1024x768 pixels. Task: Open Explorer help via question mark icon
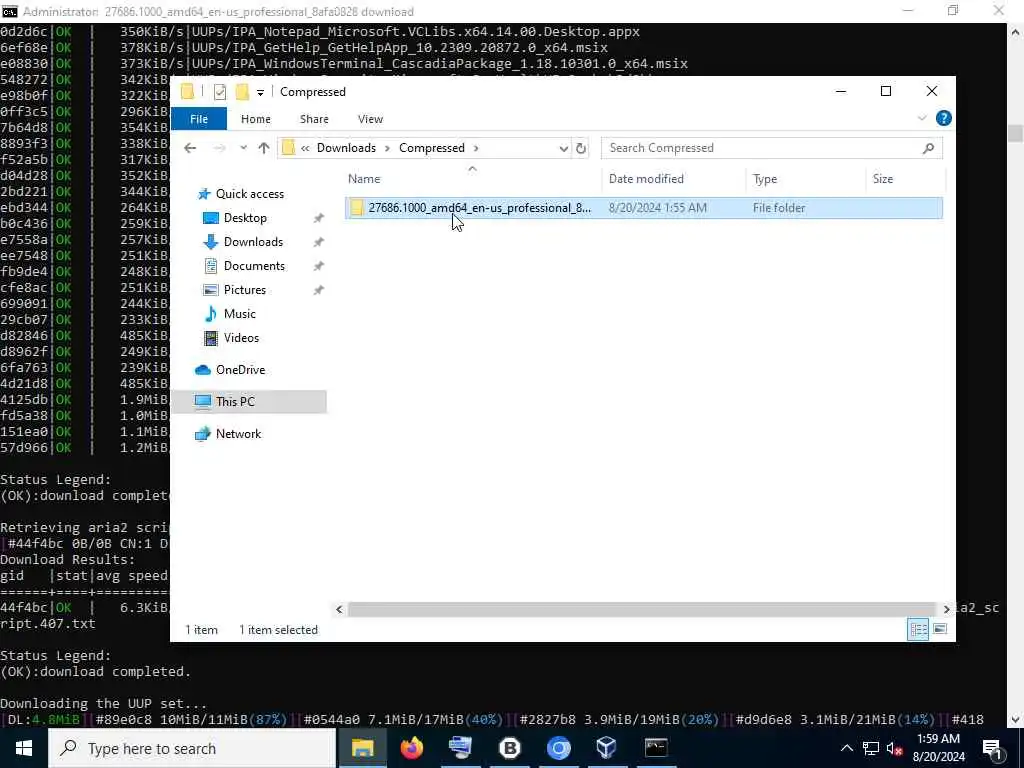click(943, 118)
